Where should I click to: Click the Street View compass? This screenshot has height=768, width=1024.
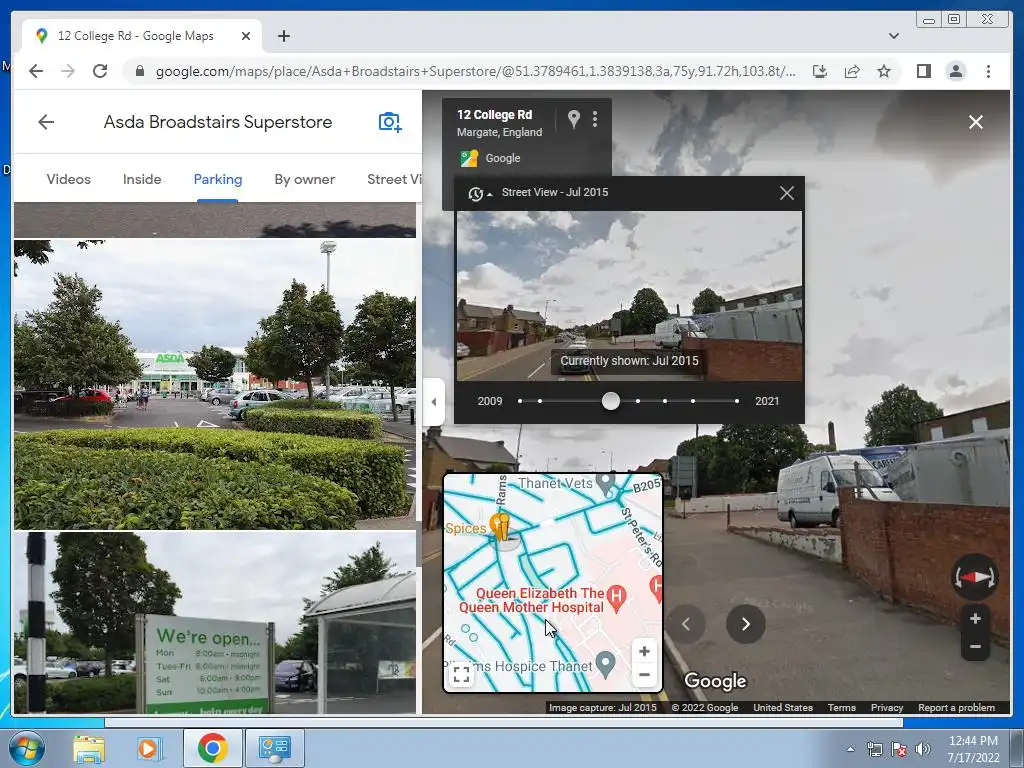[974, 577]
